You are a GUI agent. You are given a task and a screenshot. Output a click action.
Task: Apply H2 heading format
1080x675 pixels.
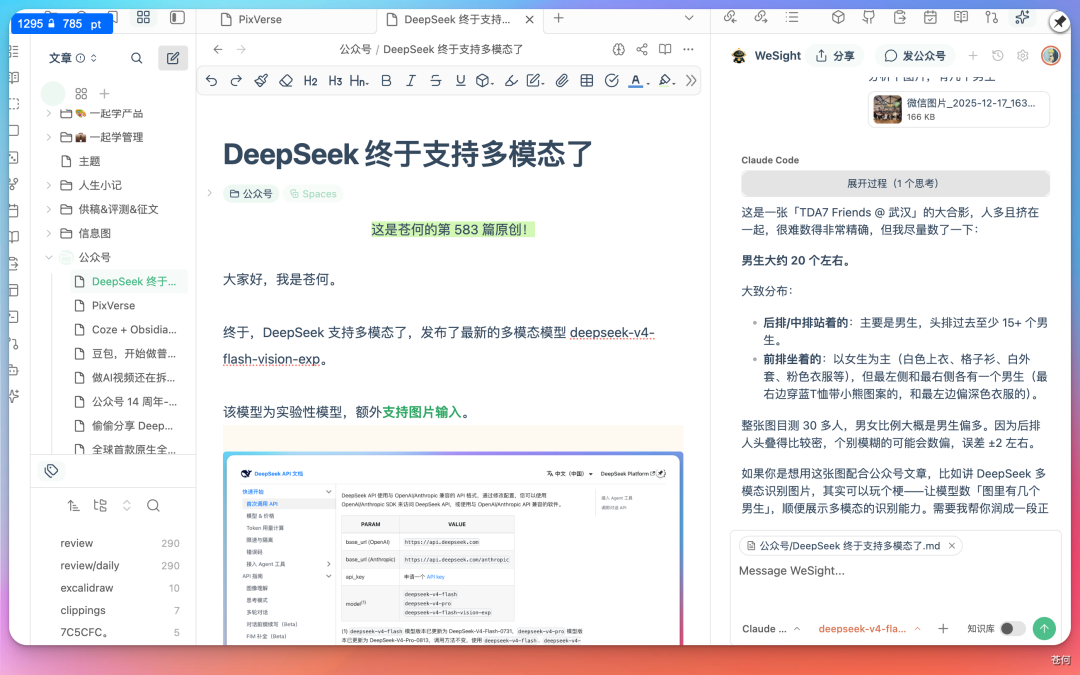coord(311,81)
